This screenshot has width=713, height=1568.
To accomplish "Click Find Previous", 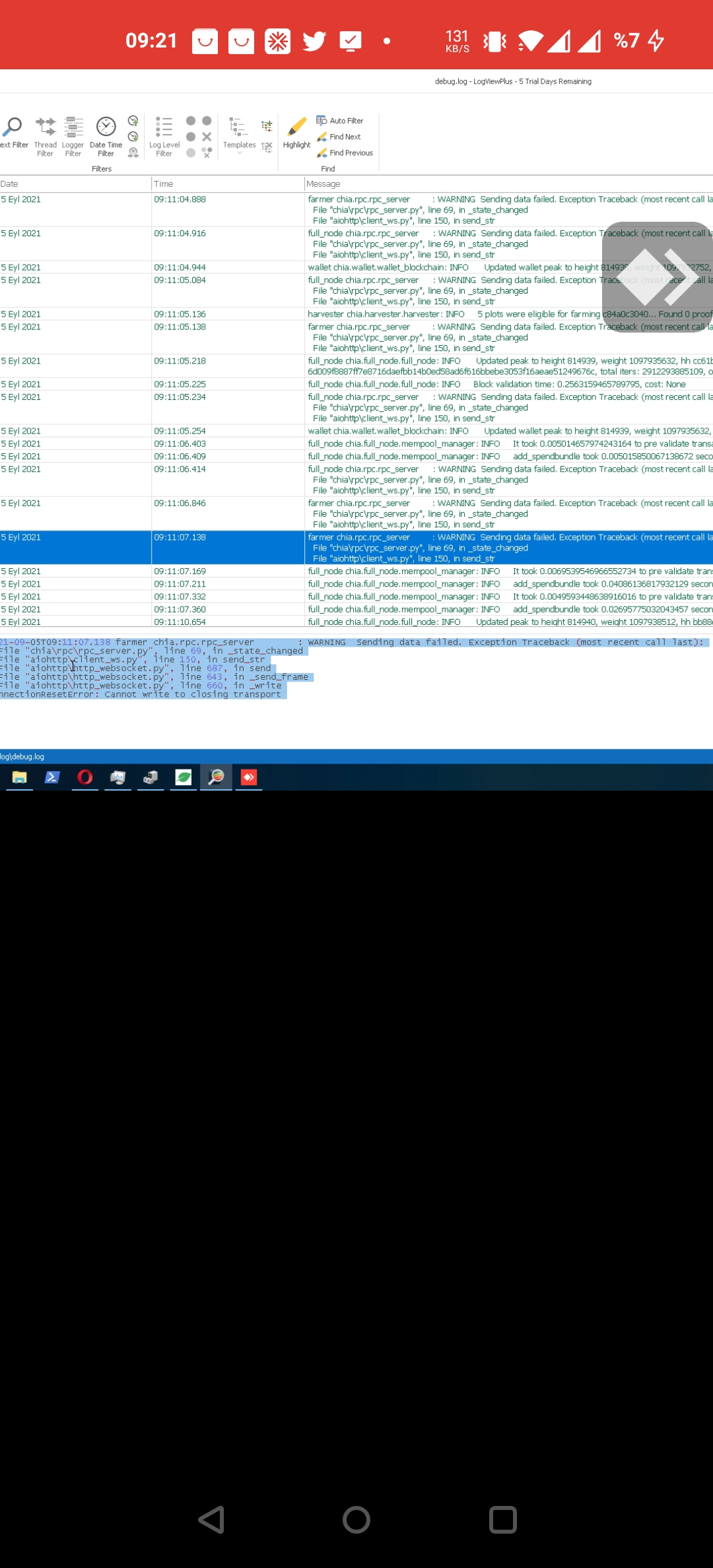I will 345,152.
